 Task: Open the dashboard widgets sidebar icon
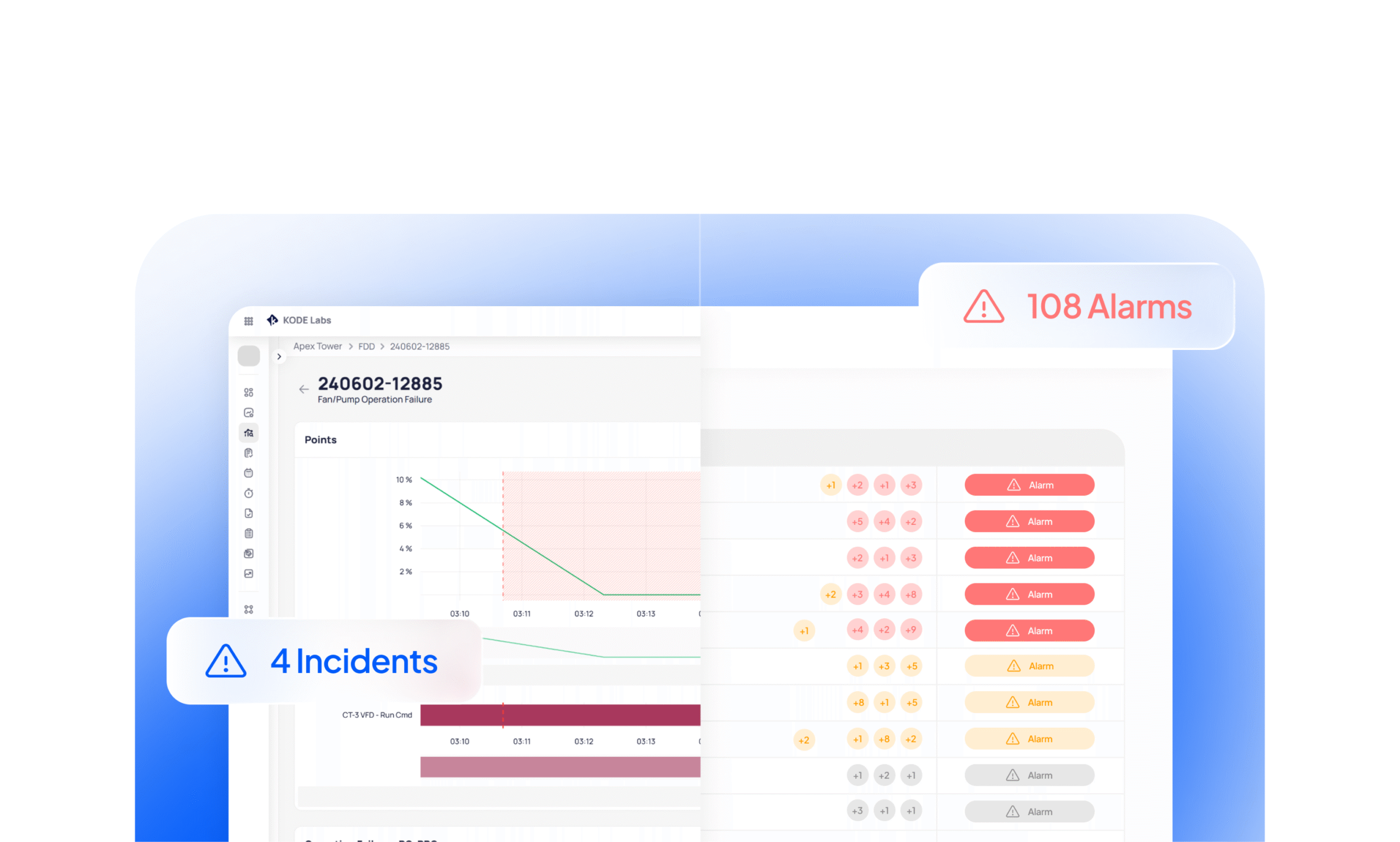tap(249, 393)
